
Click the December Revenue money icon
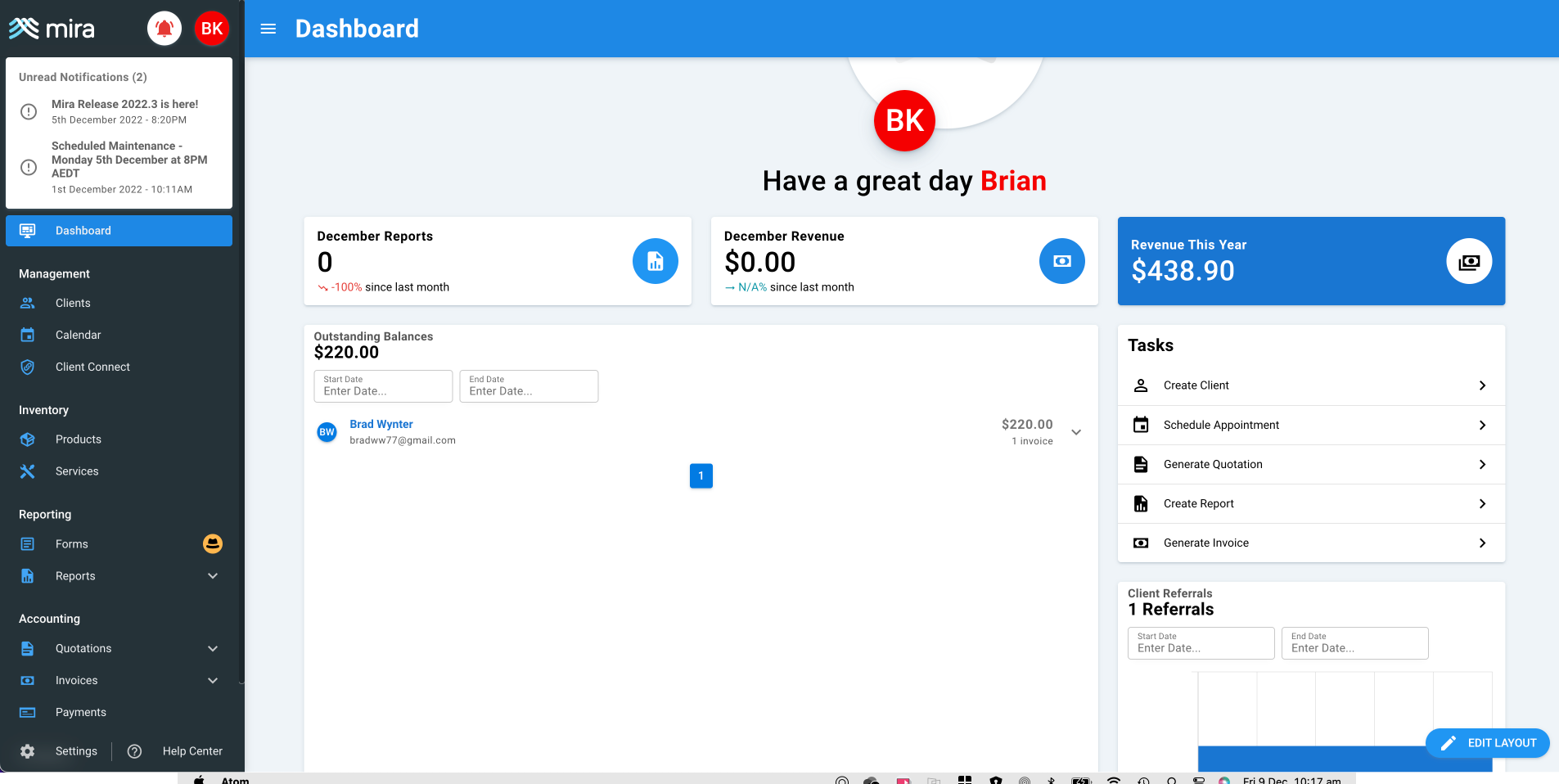(1061, 261)
